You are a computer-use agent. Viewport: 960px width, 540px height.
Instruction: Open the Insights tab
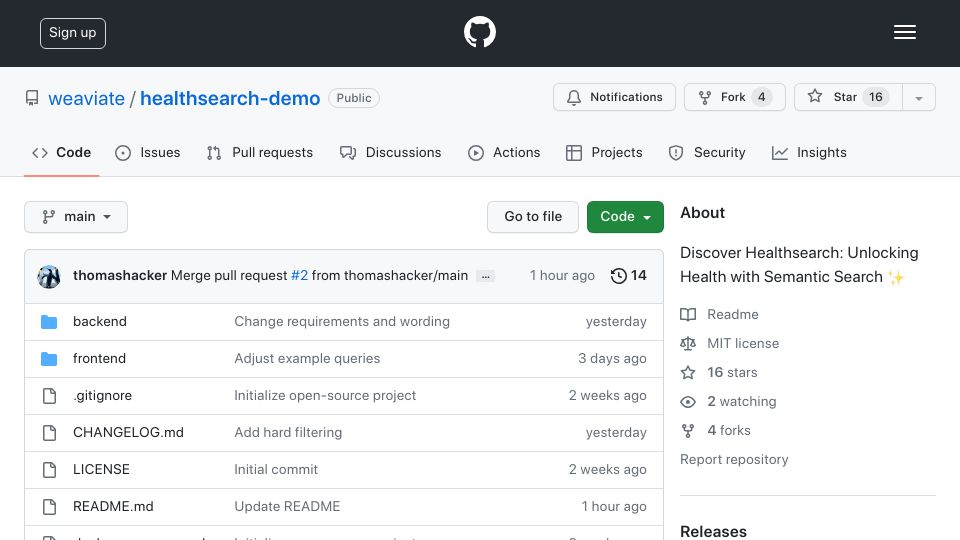[x=809, y=152]
